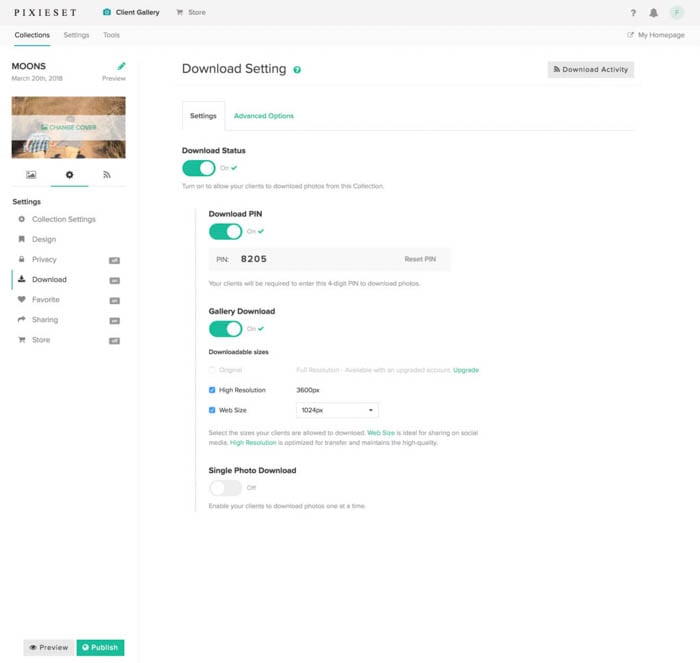Click the PIN value 8205
Viewport: 700px width, 663px height.
[x=254, y=259]
